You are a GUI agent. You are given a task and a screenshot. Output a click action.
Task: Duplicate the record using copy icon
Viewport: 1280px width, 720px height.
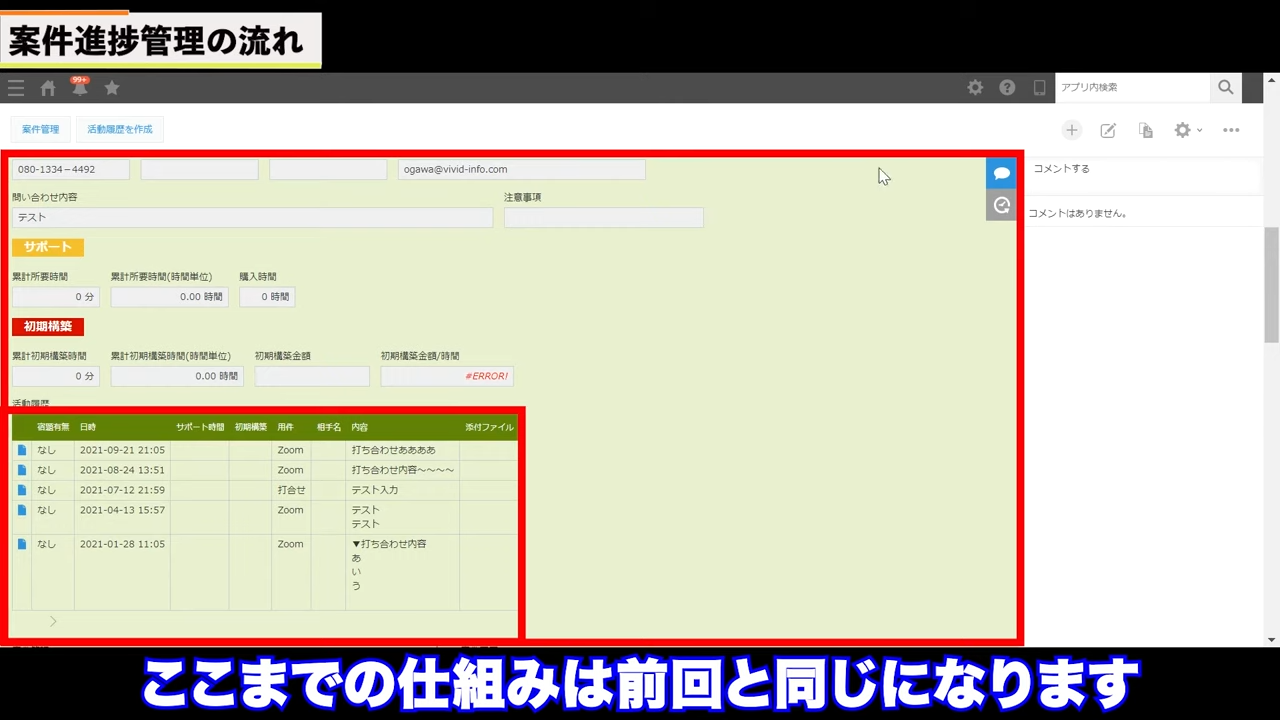pos(1146,130)
